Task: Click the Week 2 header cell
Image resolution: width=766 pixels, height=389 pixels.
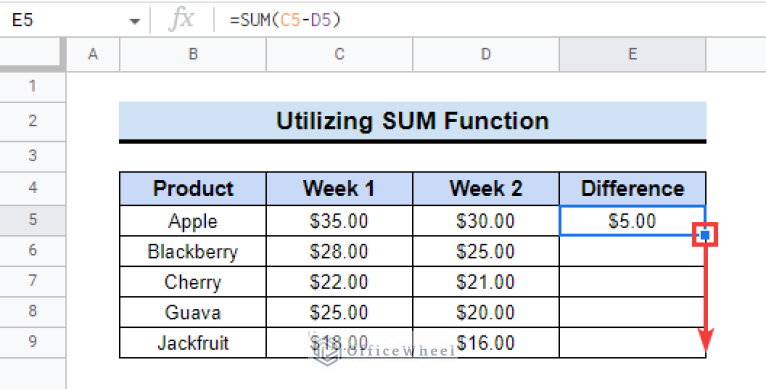Action: pos(486,189)
